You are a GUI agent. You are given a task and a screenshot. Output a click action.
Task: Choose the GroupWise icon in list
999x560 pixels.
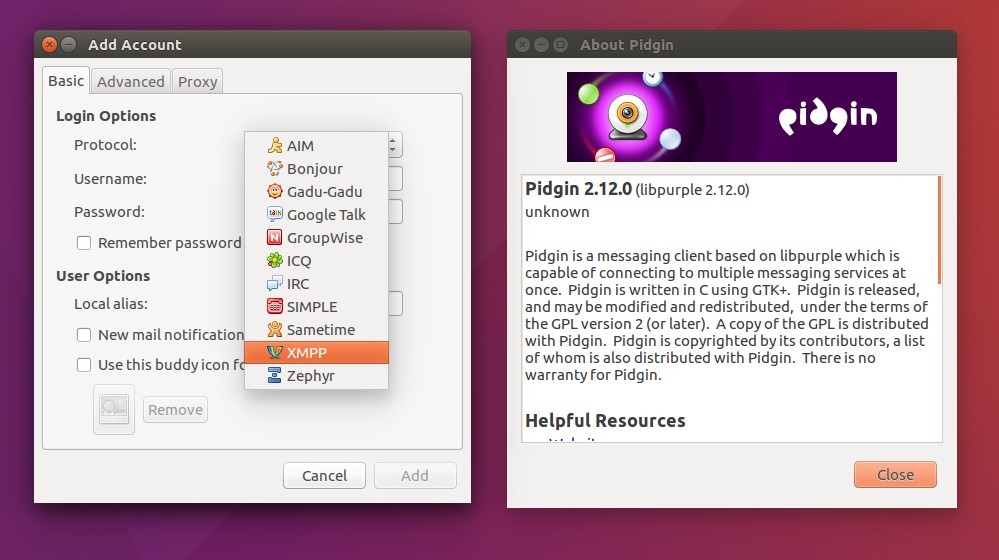click(x=275, y=238)
